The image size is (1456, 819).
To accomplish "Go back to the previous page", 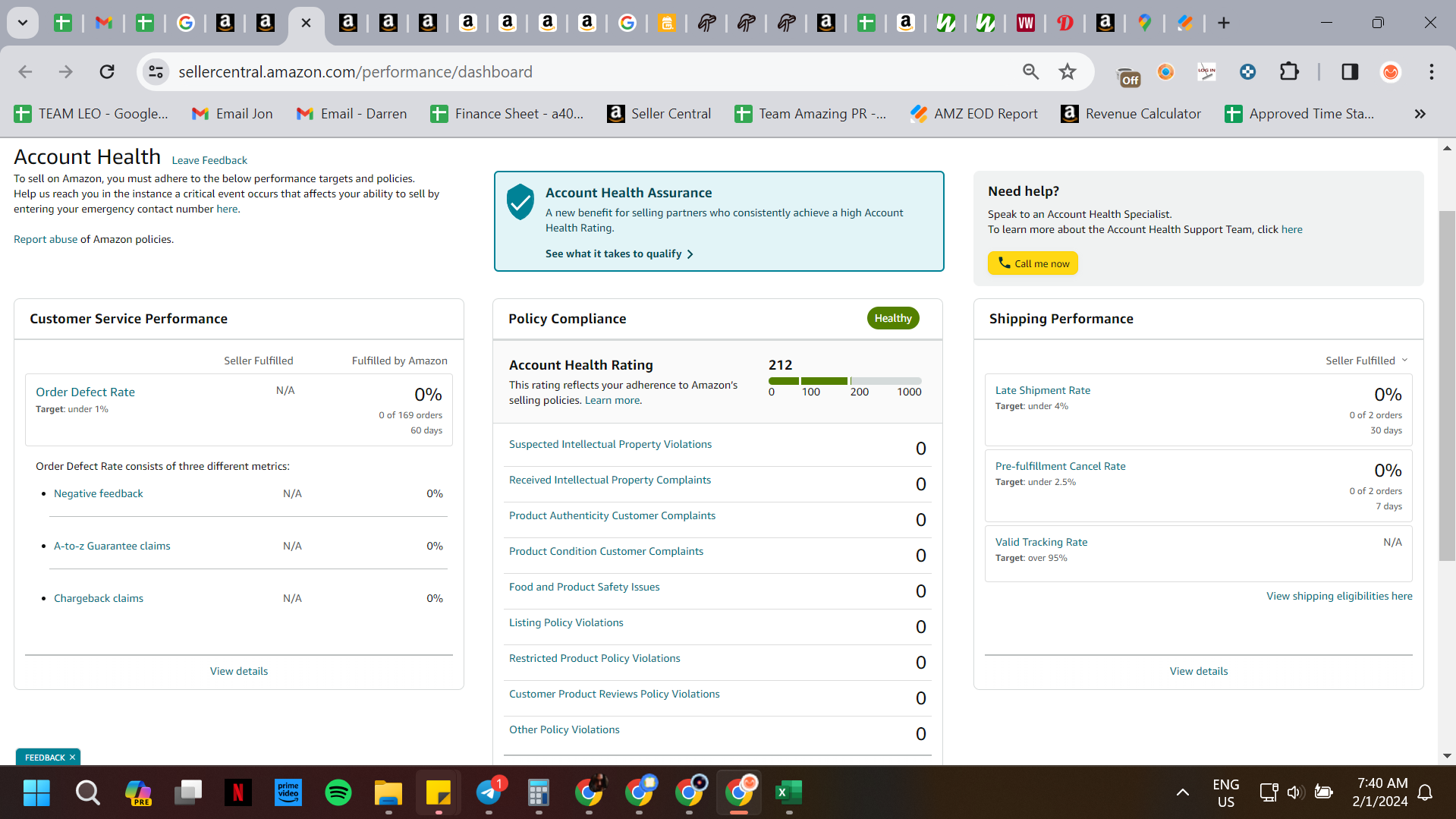I will tap(25, 72).
